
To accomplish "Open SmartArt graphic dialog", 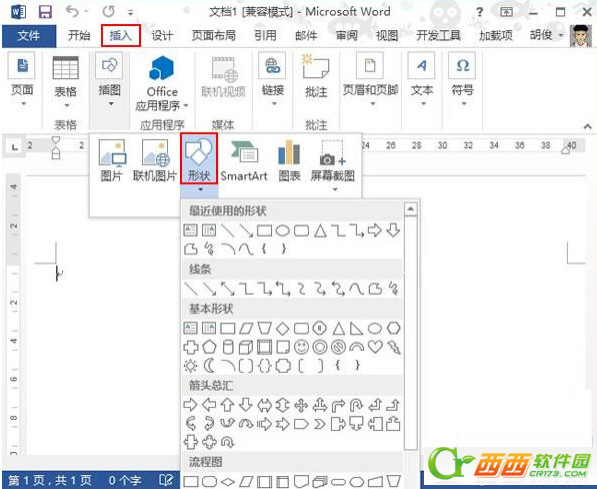I will (244, 160).
